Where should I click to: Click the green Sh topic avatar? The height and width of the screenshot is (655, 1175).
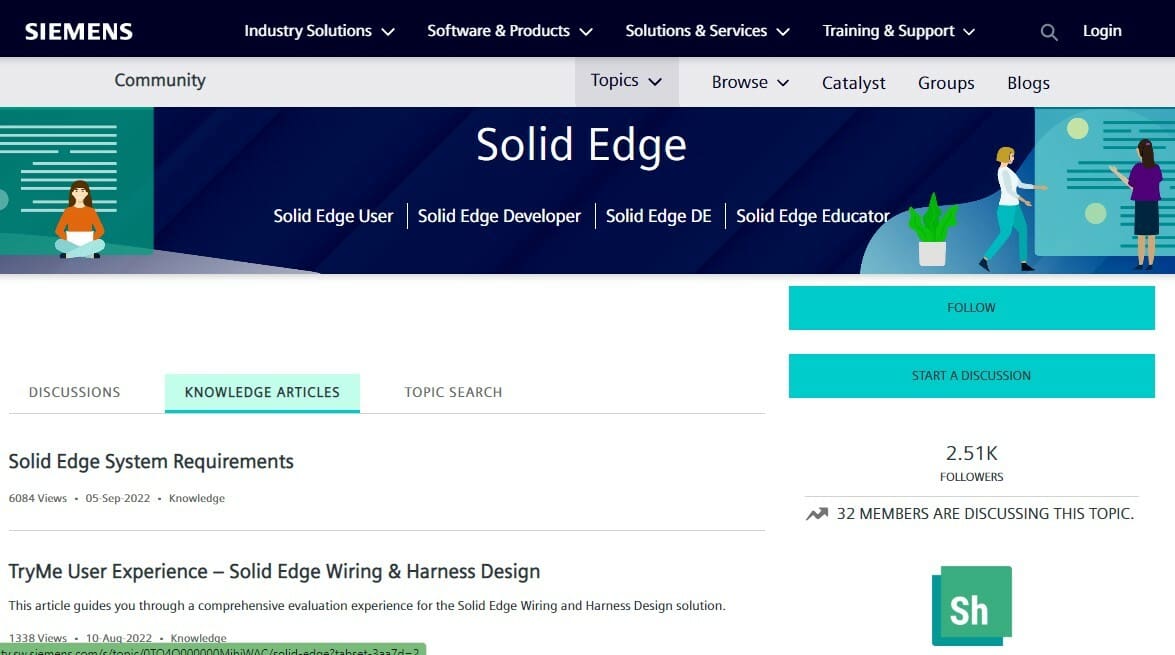point(972,606)
